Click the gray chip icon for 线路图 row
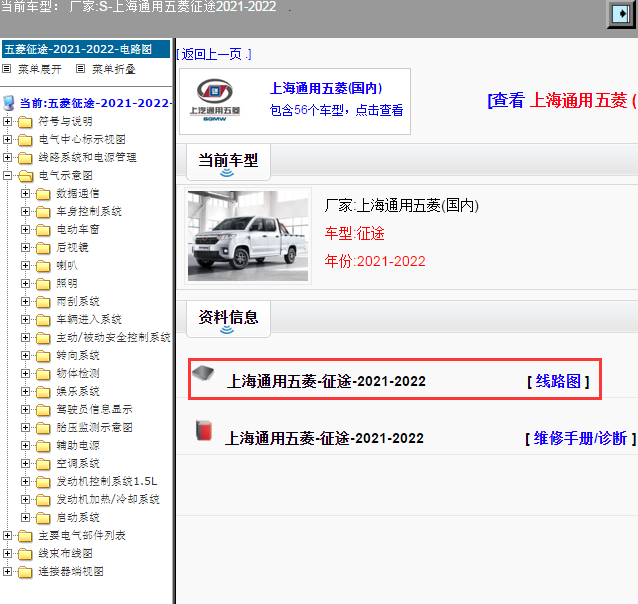Screen dimensions: 638x604 203,372
